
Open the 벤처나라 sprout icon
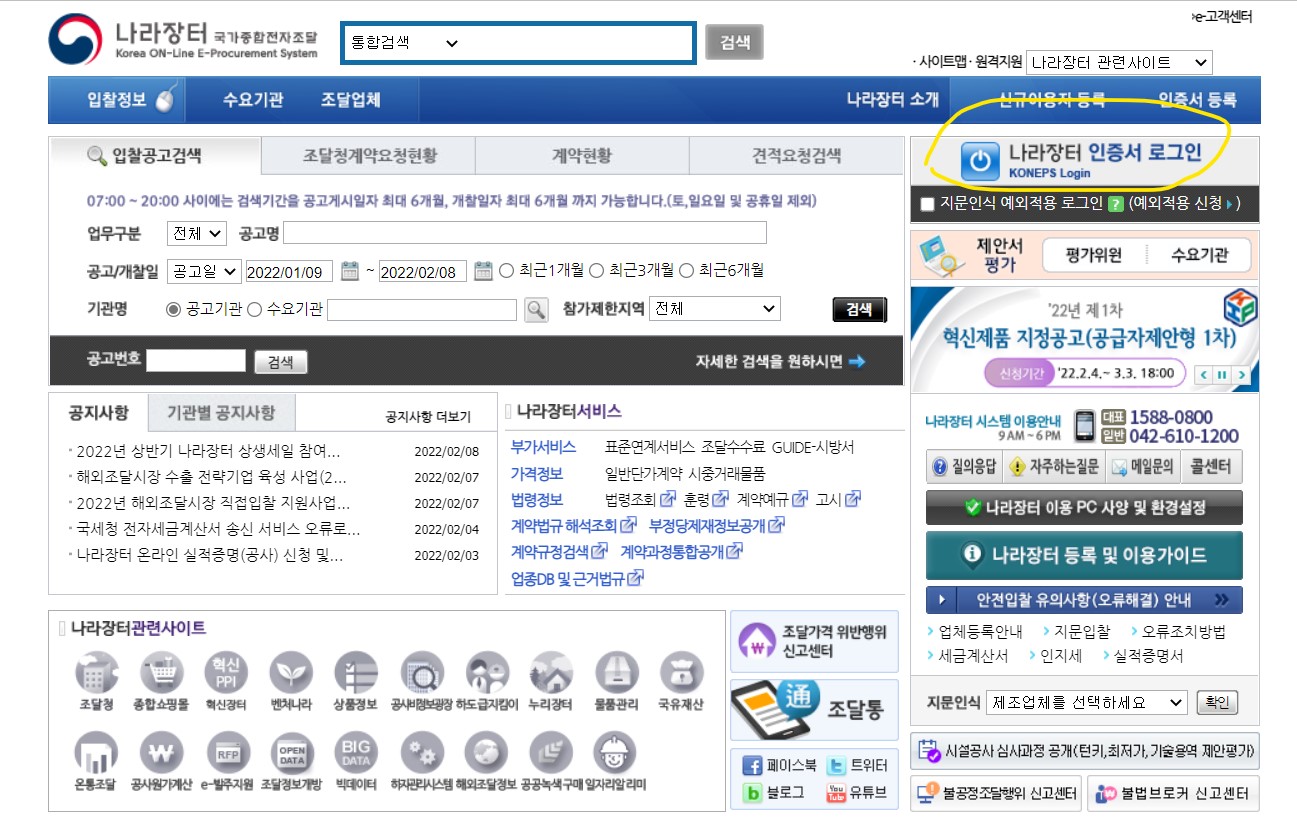coord(290,675)
